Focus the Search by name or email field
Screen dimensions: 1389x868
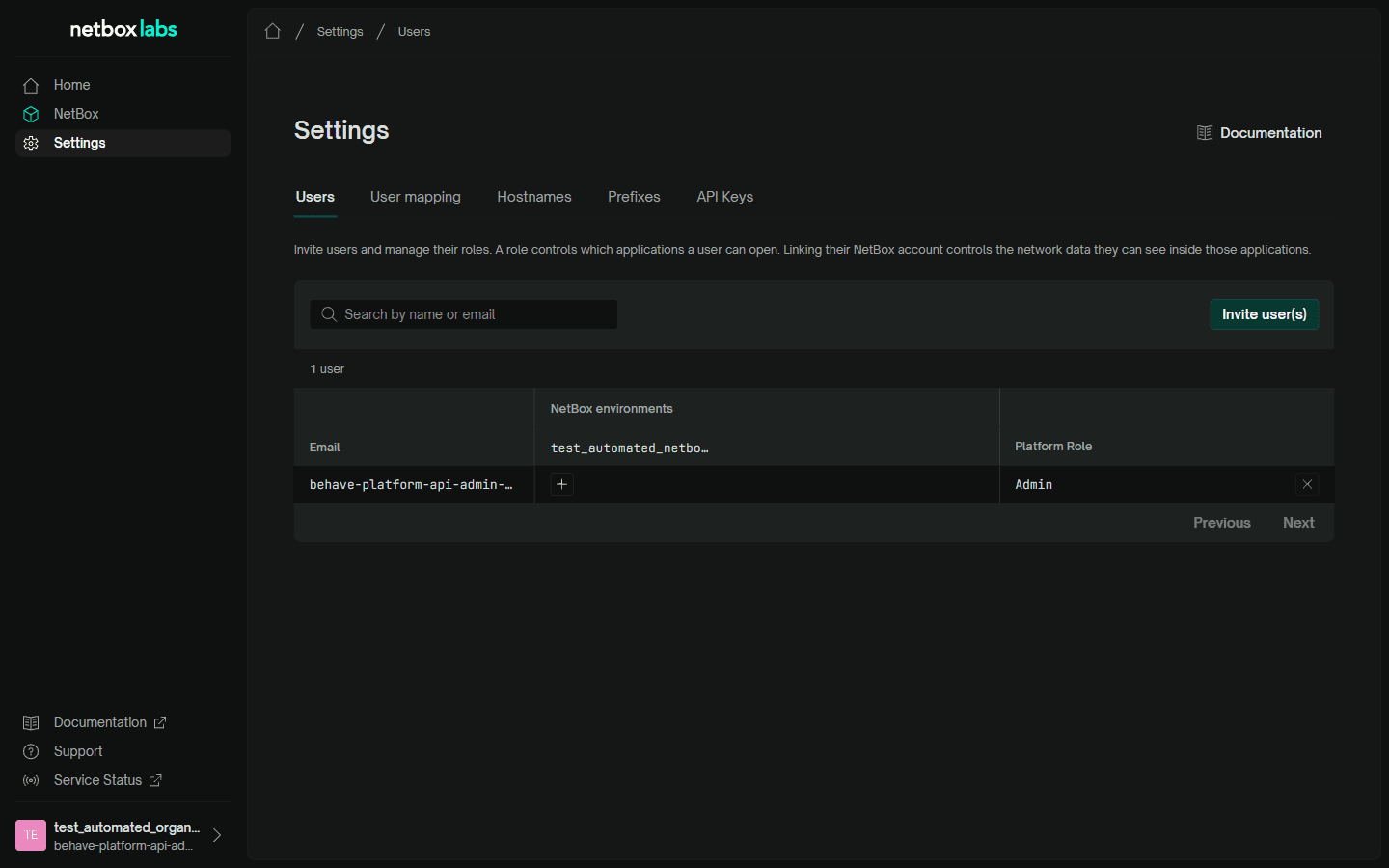click(463, 314)
